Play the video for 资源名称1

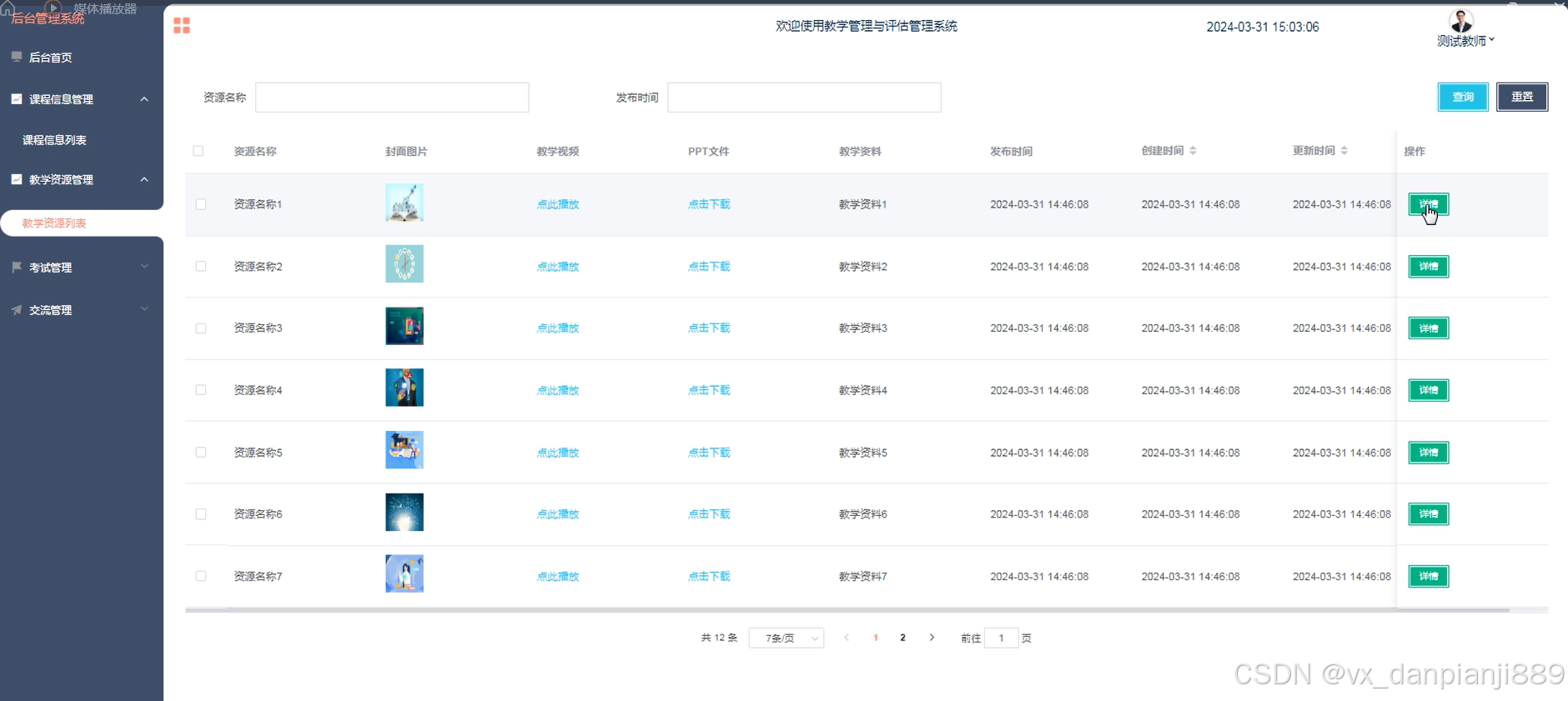coord(558,204)
